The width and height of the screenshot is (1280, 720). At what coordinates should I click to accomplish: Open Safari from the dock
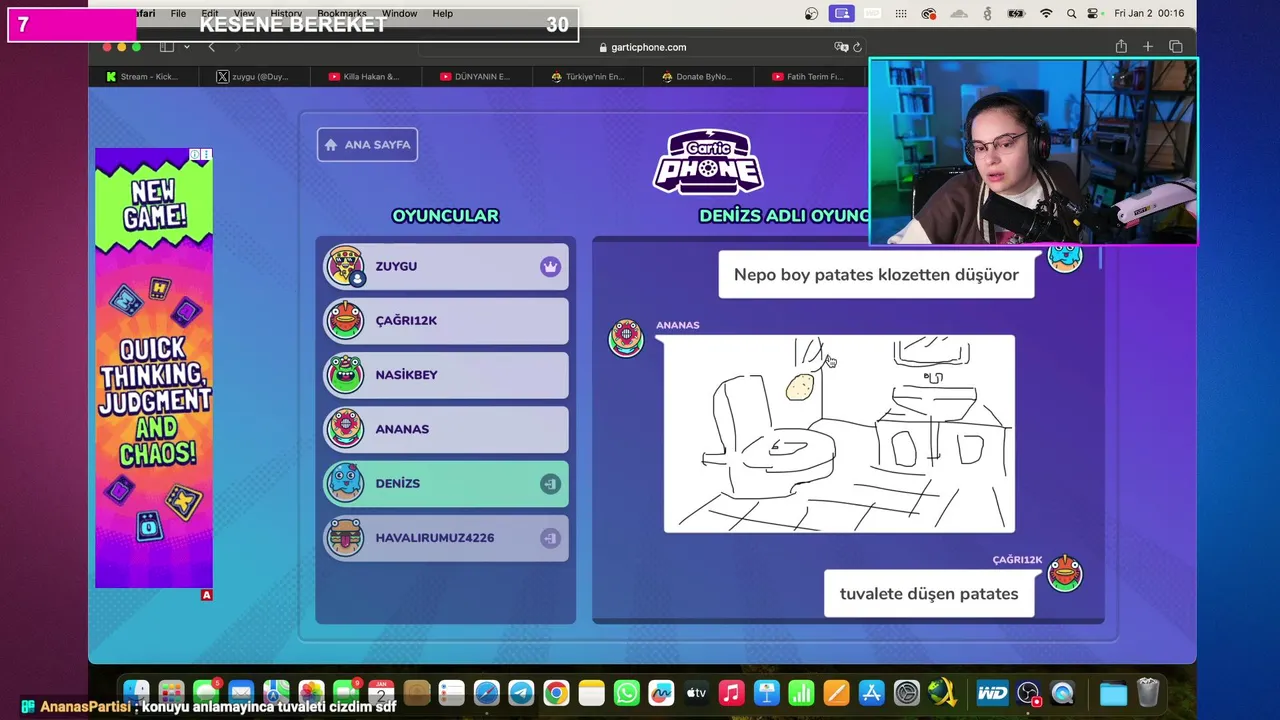pos(486,693)
